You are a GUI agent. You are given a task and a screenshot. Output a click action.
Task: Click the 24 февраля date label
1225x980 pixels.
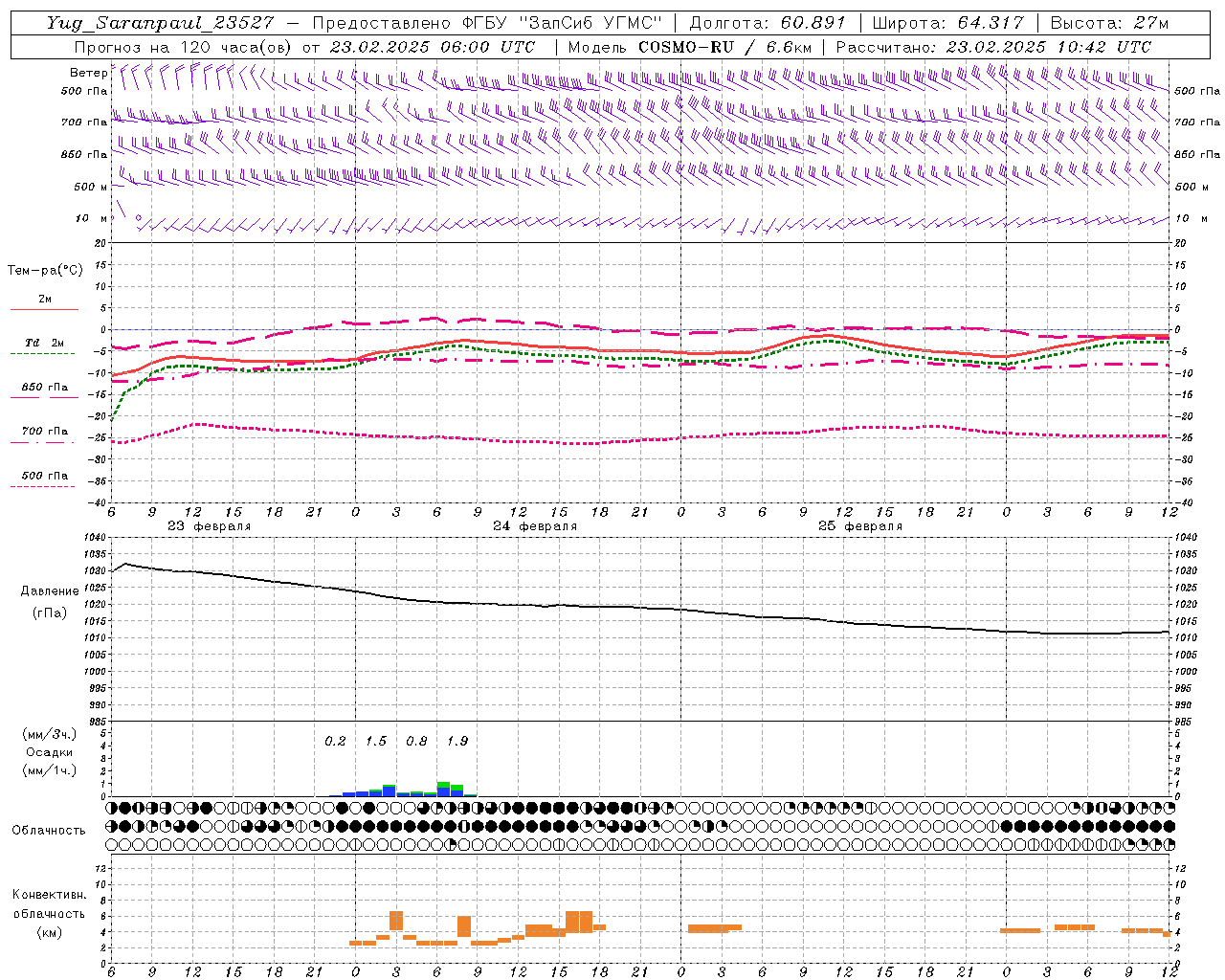534,526
